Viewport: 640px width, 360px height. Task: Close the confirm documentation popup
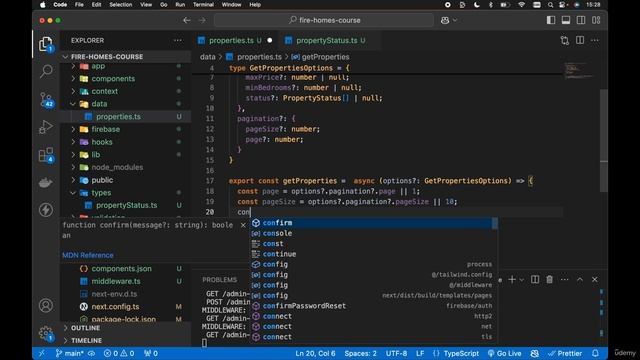point(243,225)
